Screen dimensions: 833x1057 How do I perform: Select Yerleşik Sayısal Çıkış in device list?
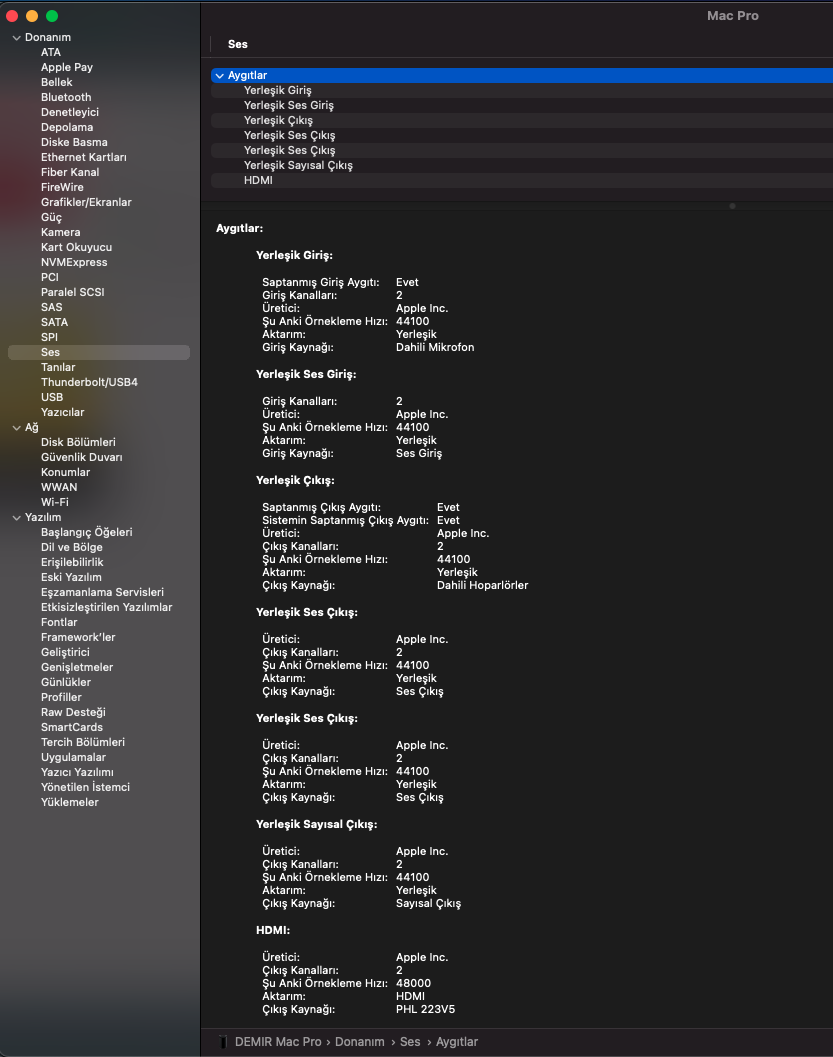pos(298,165)
